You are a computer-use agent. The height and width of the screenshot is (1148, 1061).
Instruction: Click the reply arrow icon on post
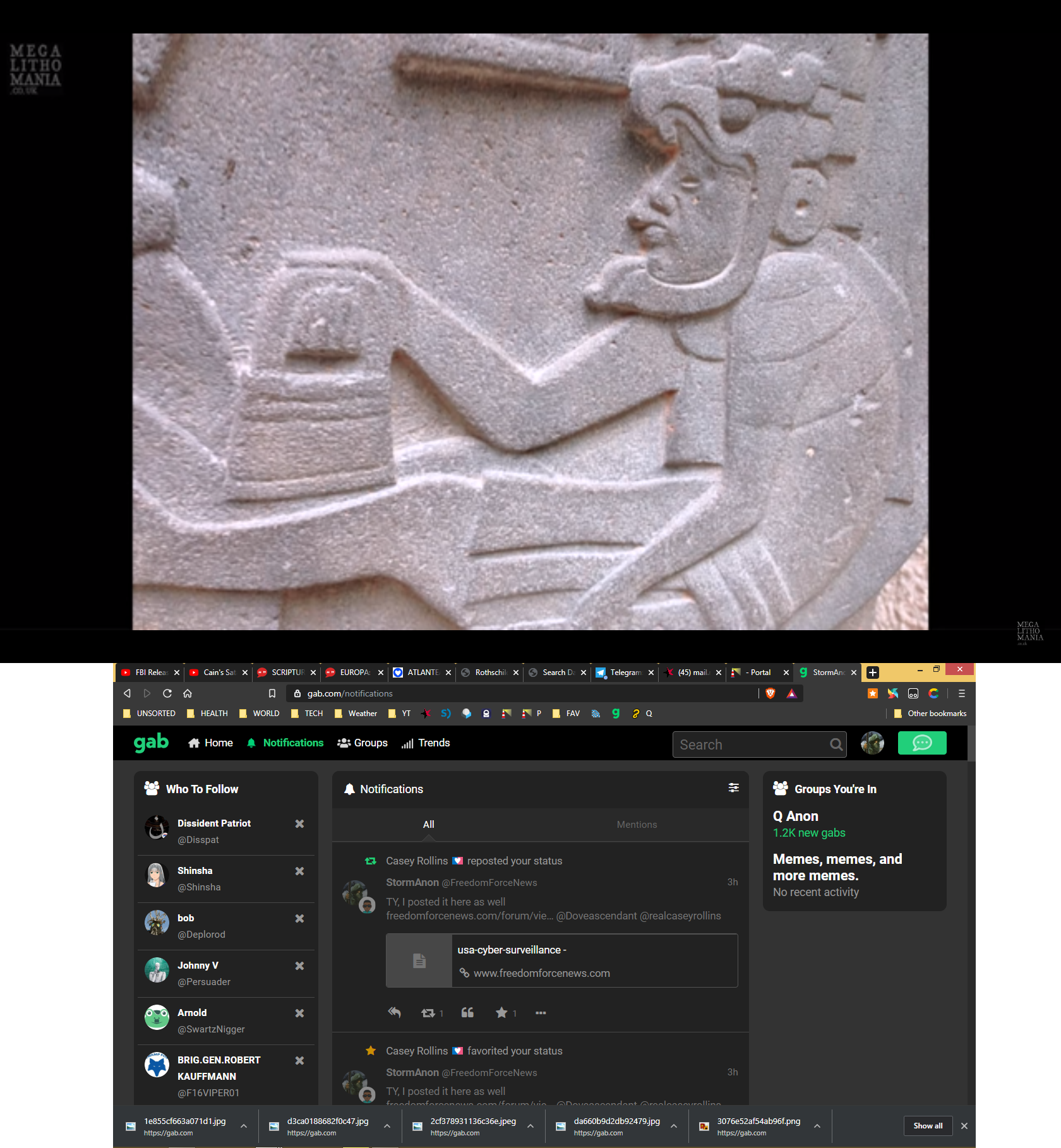click(395, 1012)
